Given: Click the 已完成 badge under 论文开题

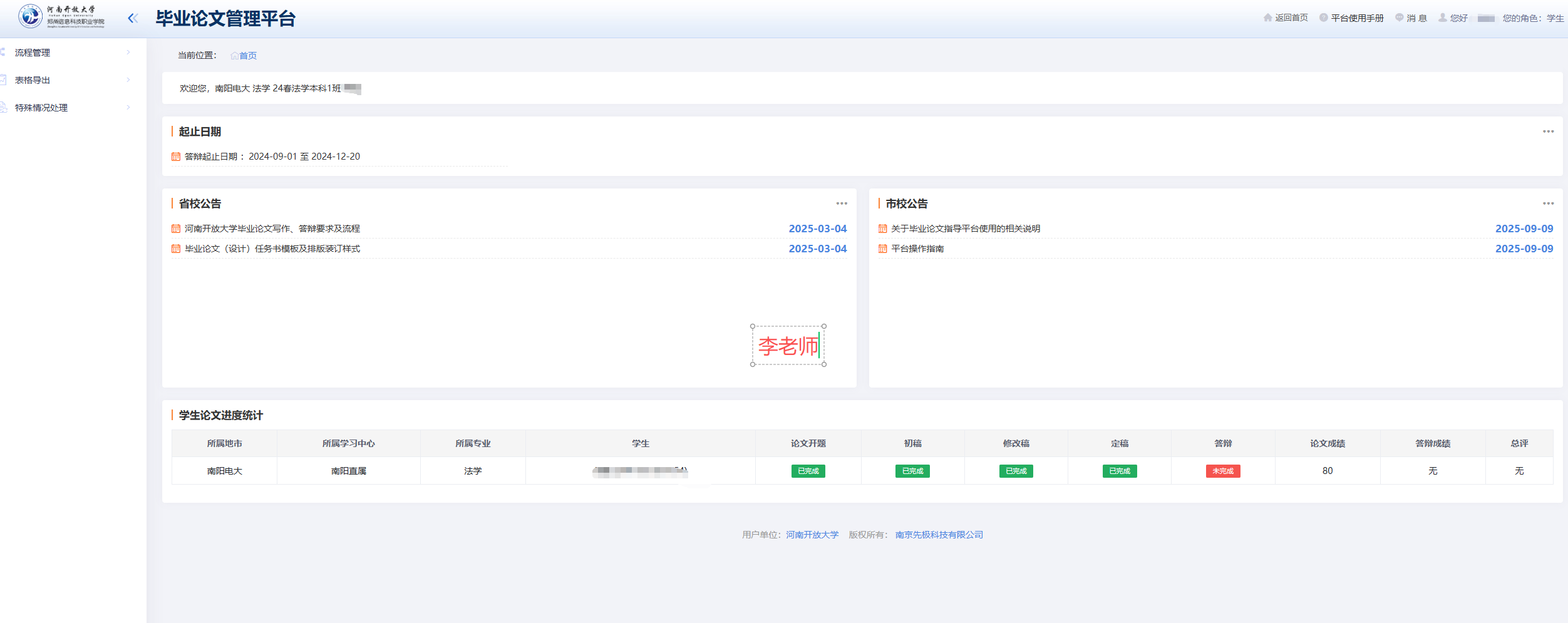Looking at the screenshot, I should pos(808,471).
